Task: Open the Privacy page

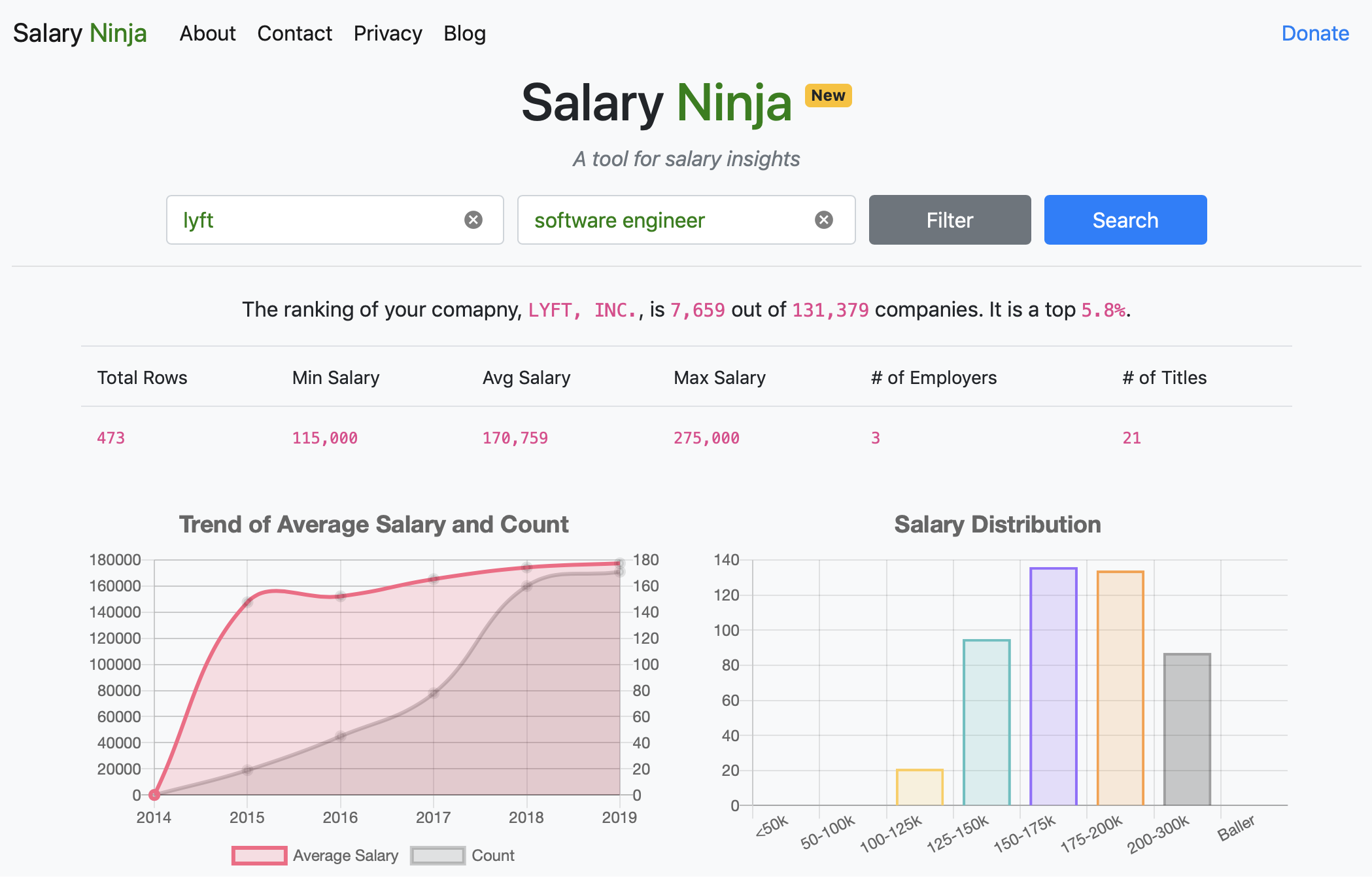Action: (388, 33)
